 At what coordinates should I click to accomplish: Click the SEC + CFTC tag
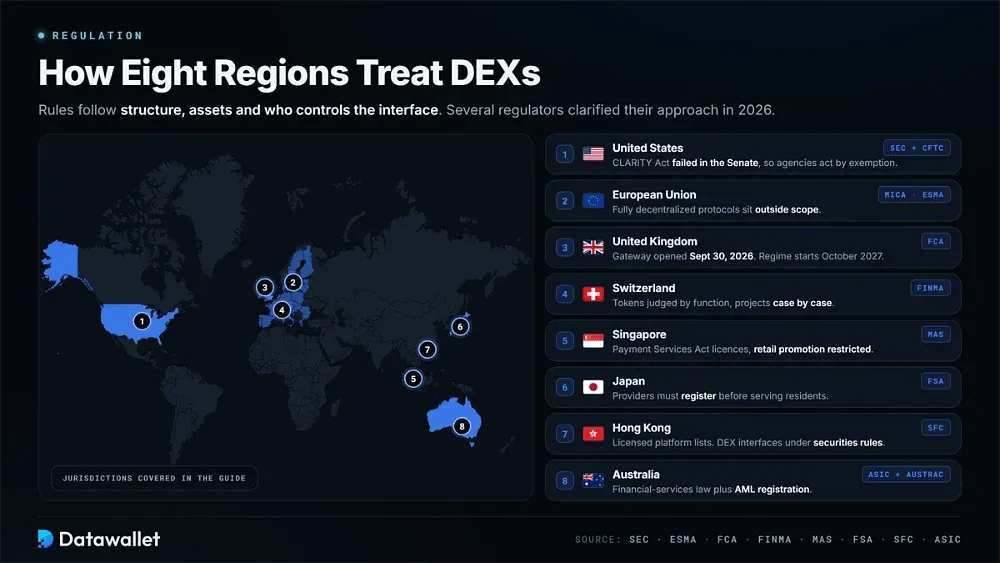click(916, 148)
